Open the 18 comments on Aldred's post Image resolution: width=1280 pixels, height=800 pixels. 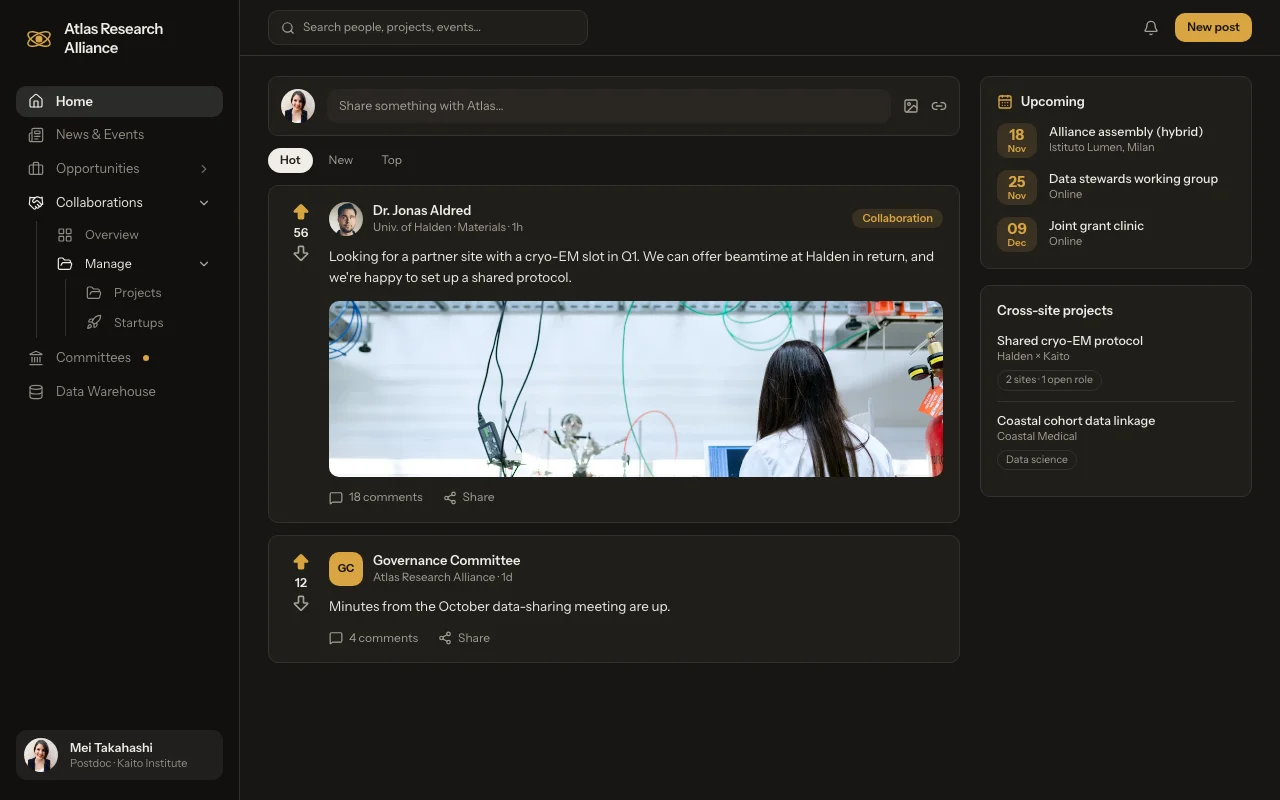click(x=376, y=497)
